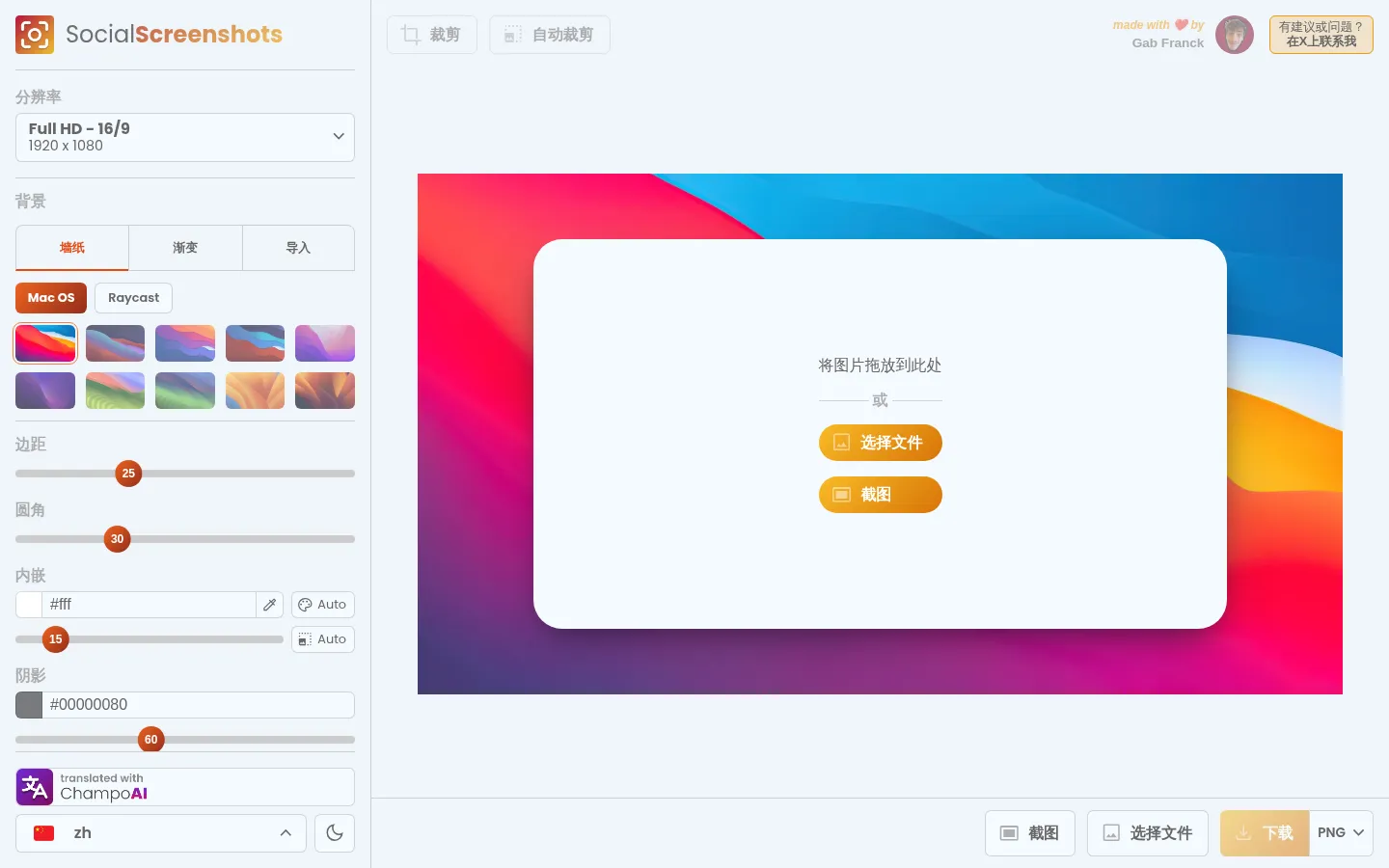The width and height of the screenshot is (1389, 868).
Task: Select the third wallpaper thumbnail in the bottom row
Action: pyautogui.click(x=185, y=391)
